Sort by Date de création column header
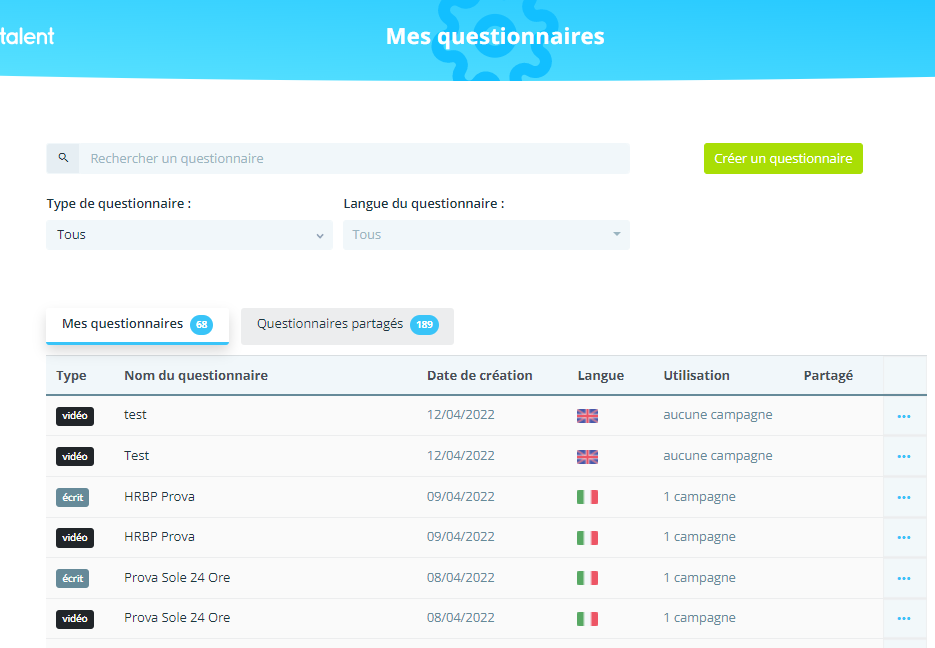This screenshot has height=648, width=935. pyautogui.click(x=479, y=376)
